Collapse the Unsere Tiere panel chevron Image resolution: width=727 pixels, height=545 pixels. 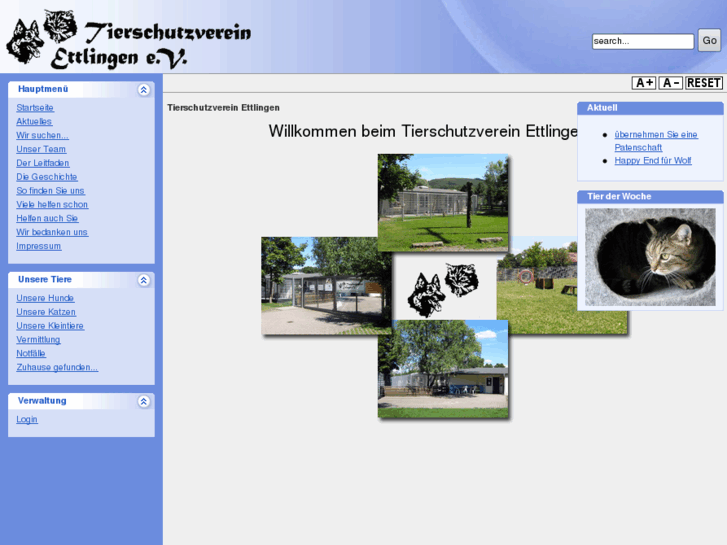[144, 280]
